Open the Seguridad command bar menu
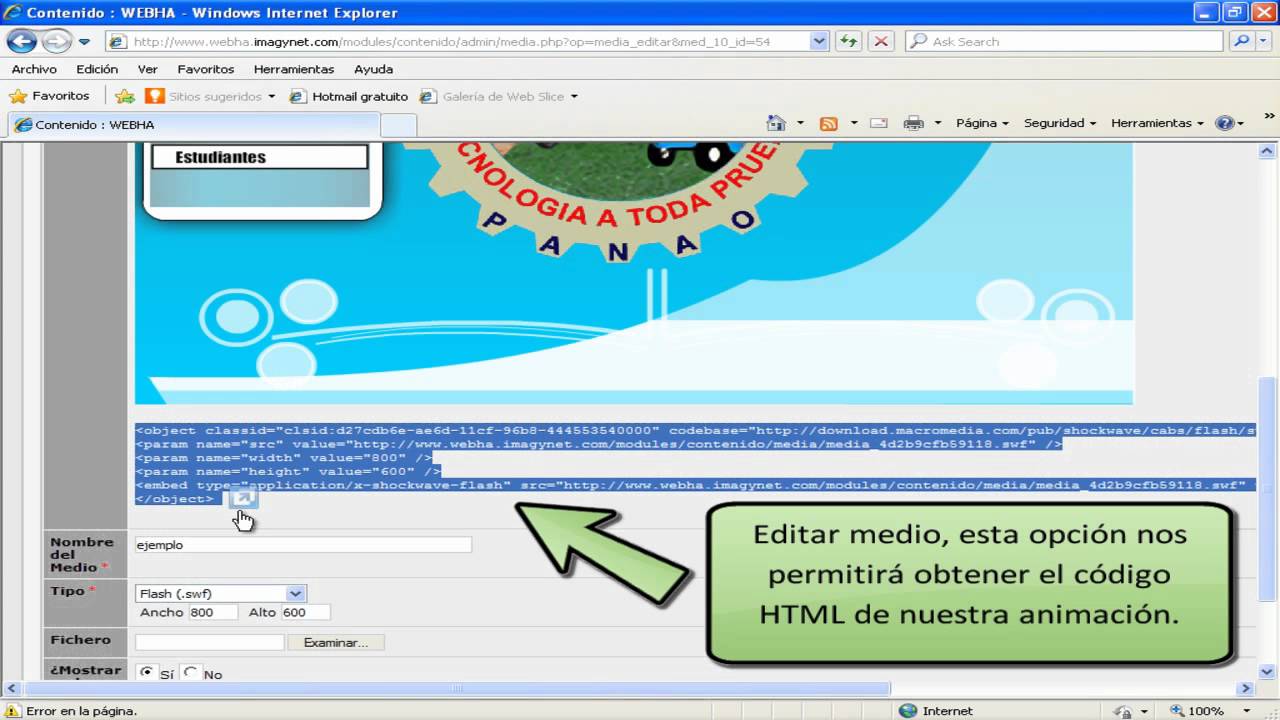This screenshot has height=720, width=1280. tap(1060, 123)
